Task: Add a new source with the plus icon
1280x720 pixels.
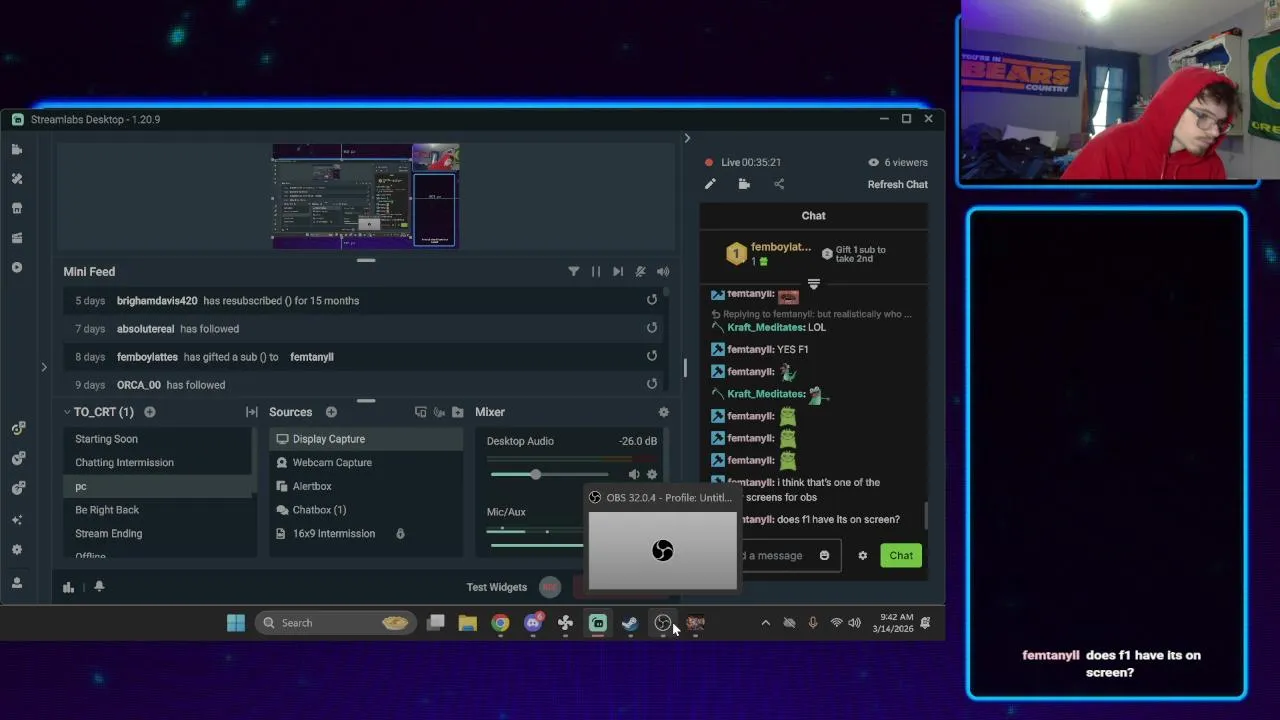Action: [331, 412]
